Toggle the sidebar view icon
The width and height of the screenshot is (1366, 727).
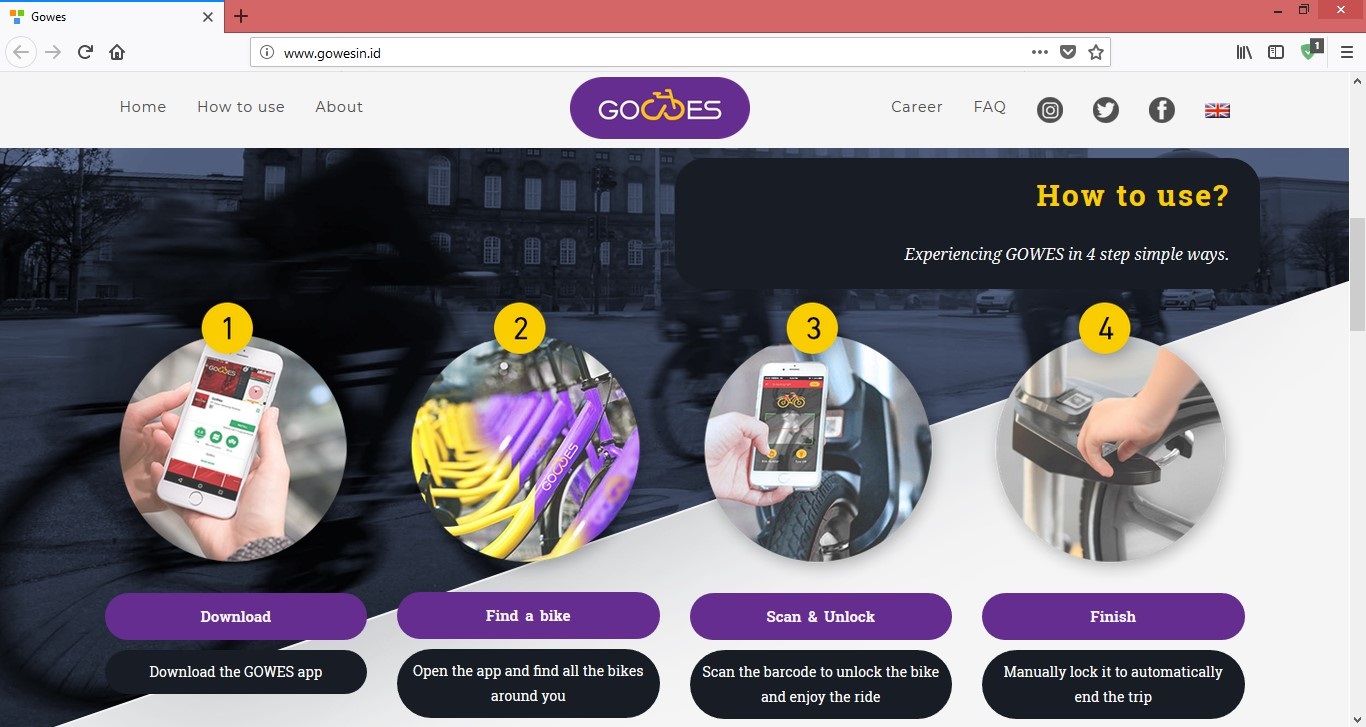point(1276,52)
